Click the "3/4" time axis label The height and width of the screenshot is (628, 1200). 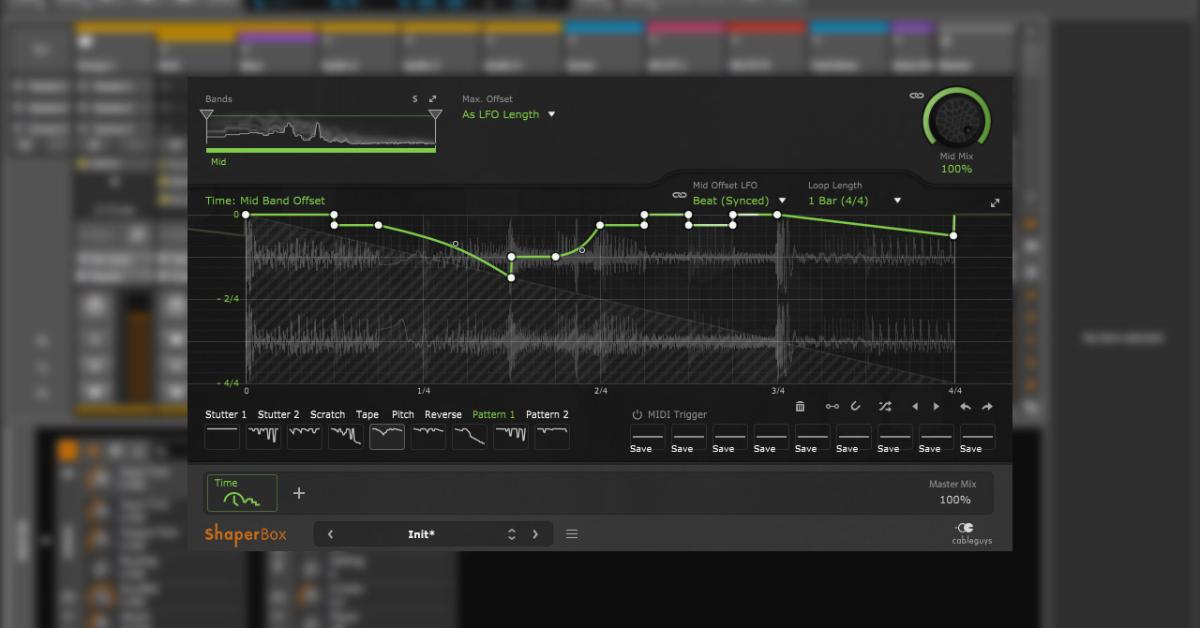778,390
